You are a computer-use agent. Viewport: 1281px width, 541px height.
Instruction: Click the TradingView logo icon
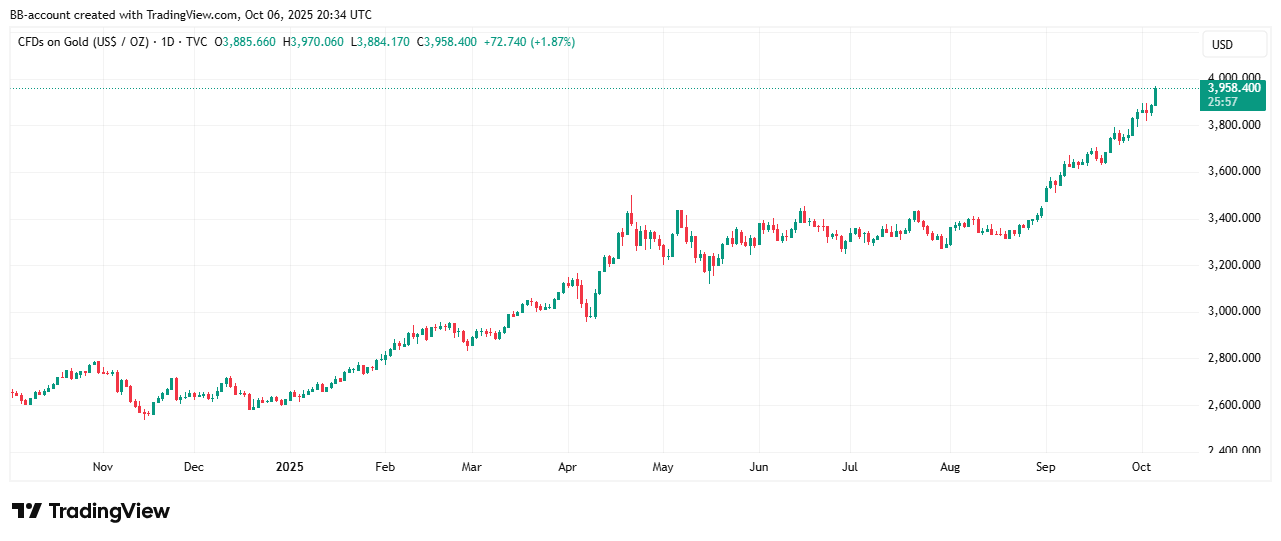(x=27, y=511)
